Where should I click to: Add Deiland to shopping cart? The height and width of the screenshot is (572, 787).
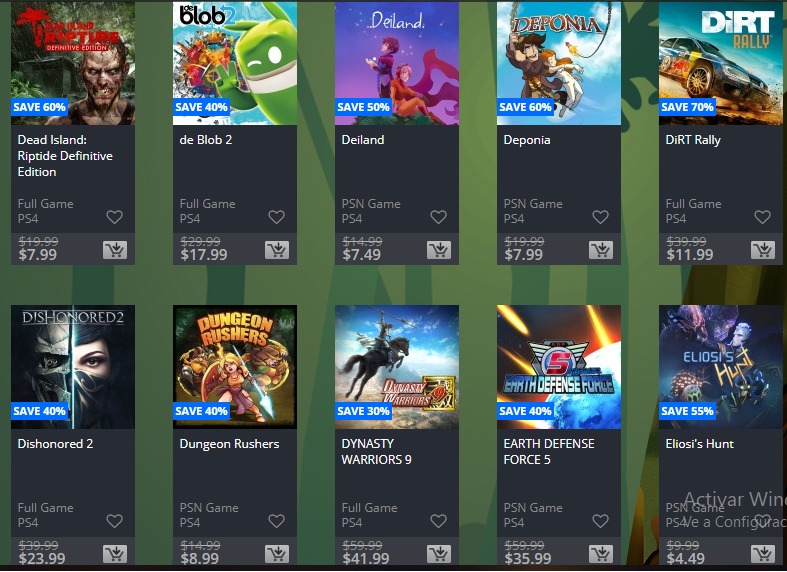(439, 249)
